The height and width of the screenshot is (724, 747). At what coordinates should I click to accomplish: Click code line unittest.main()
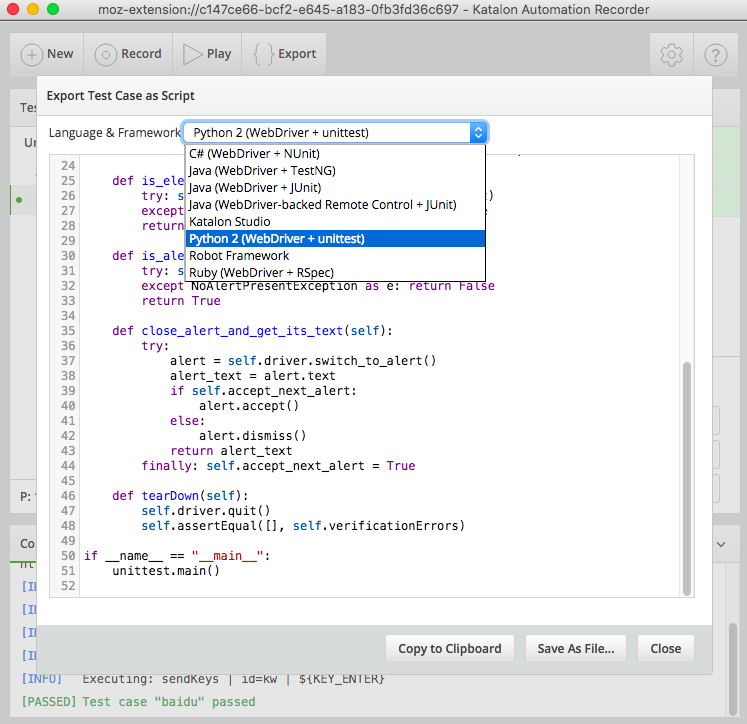[166, 571]
